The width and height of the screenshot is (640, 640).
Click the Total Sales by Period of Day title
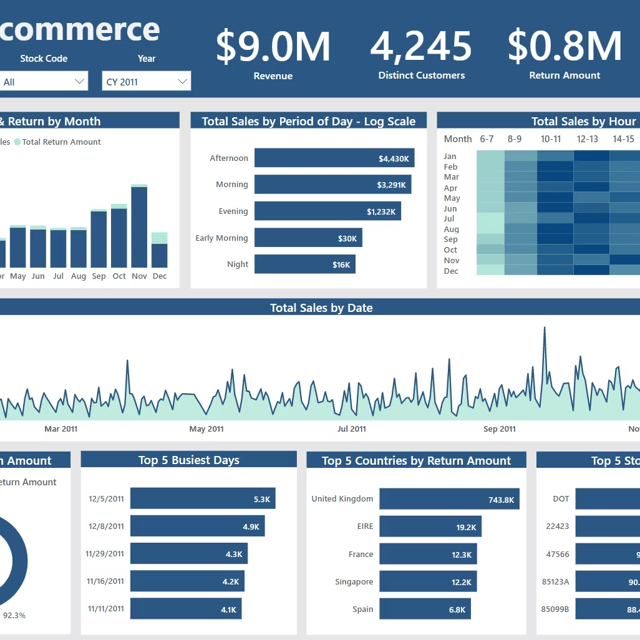tap(309, 121)
